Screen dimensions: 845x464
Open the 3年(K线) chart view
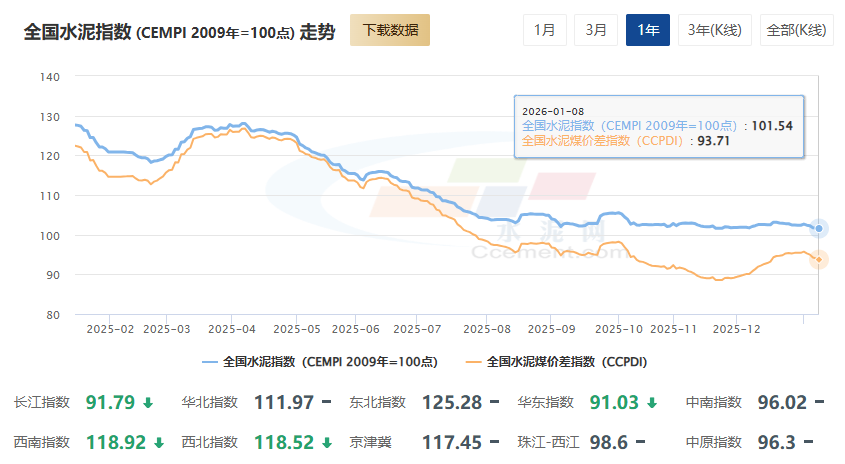(x=714, y=30)
